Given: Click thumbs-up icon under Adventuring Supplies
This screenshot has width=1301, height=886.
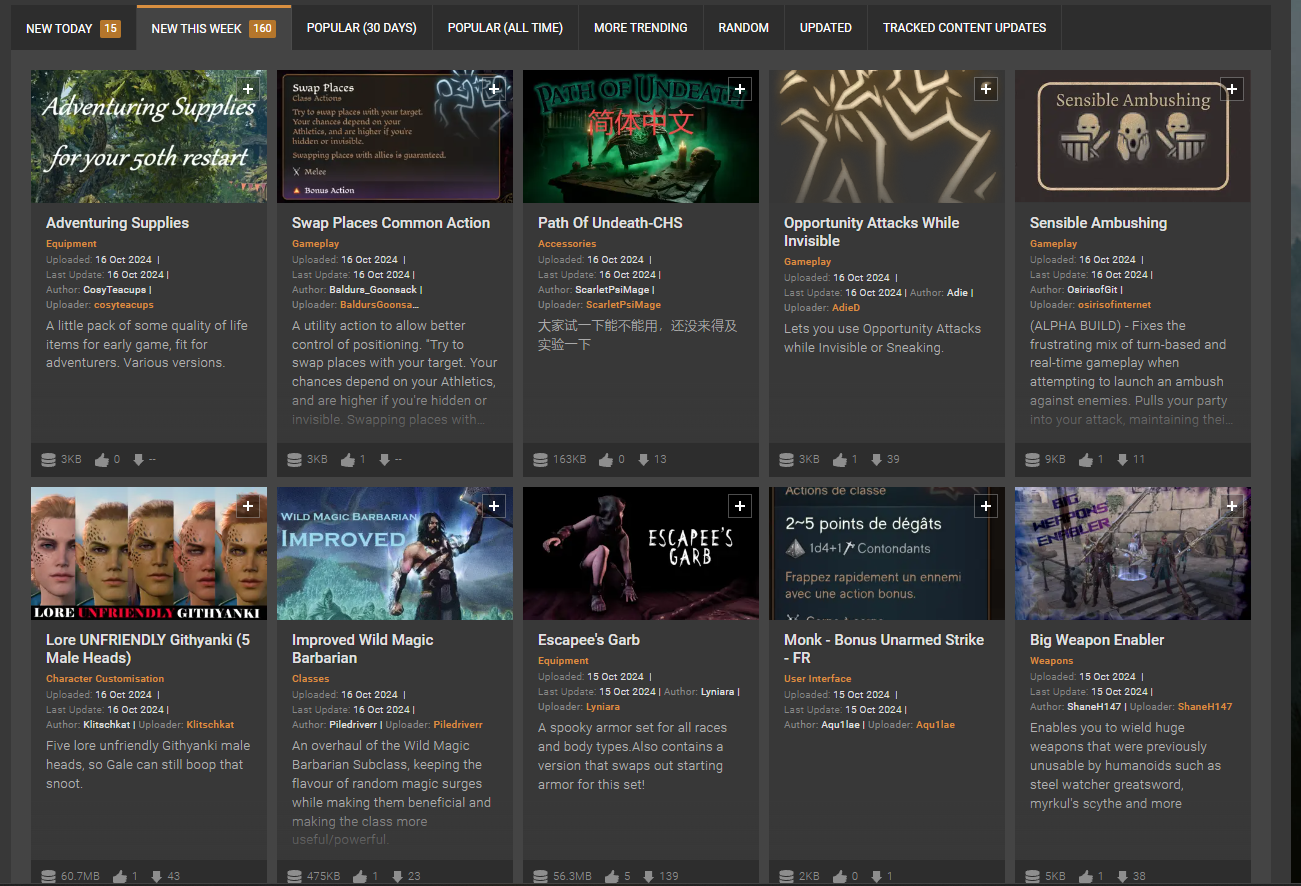Looking at the screenshot, I should (x=102, y=460).
